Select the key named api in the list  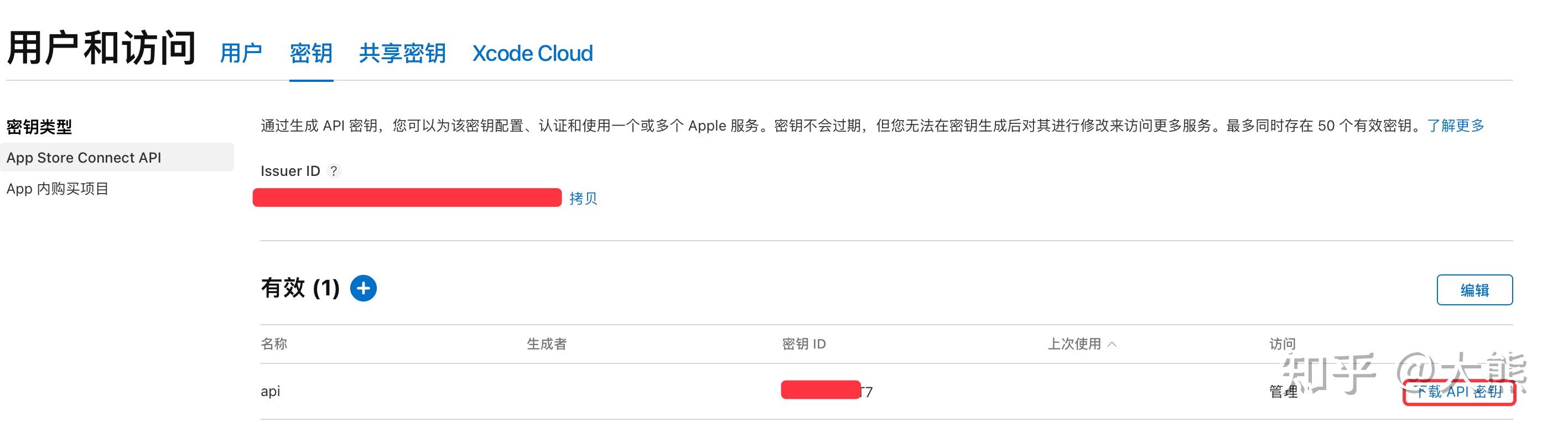(x=270, y=391)
